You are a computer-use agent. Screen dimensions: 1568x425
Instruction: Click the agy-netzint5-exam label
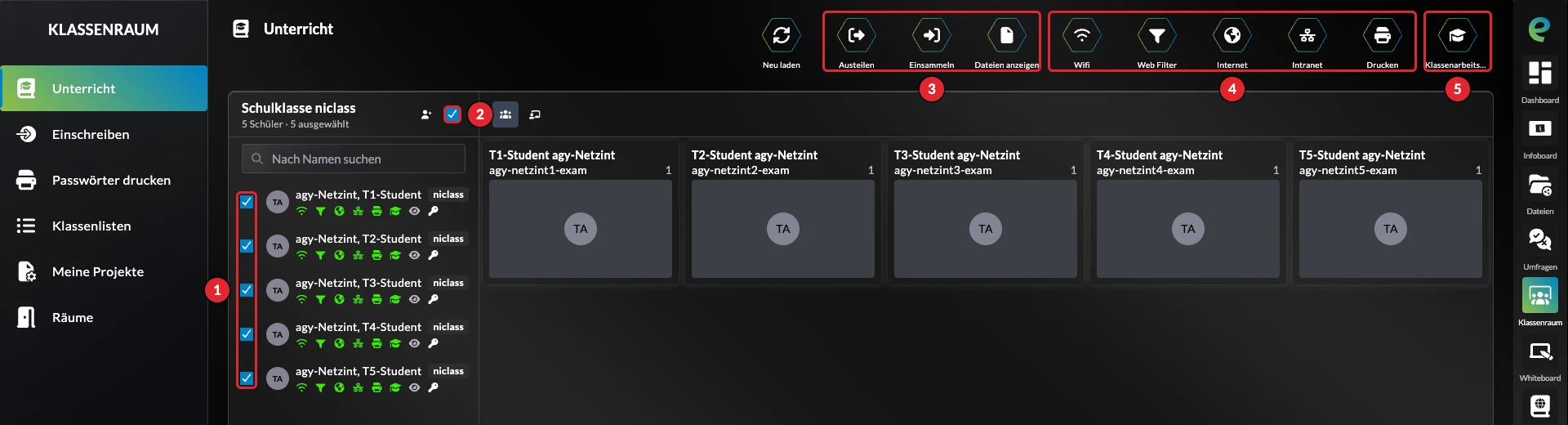tap(1347, 170)
